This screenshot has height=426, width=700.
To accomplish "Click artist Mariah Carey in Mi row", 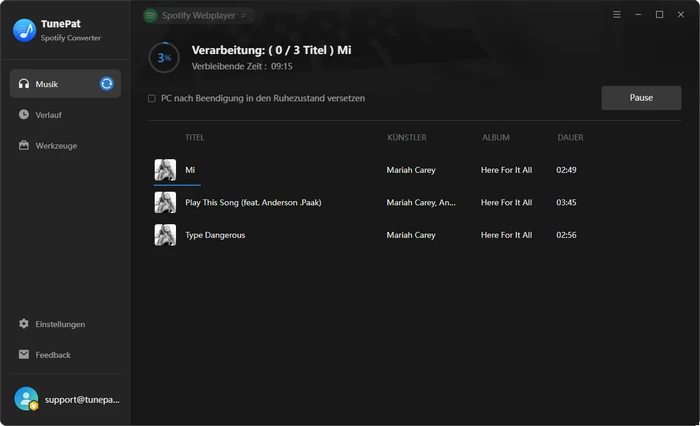I will 411,170.
